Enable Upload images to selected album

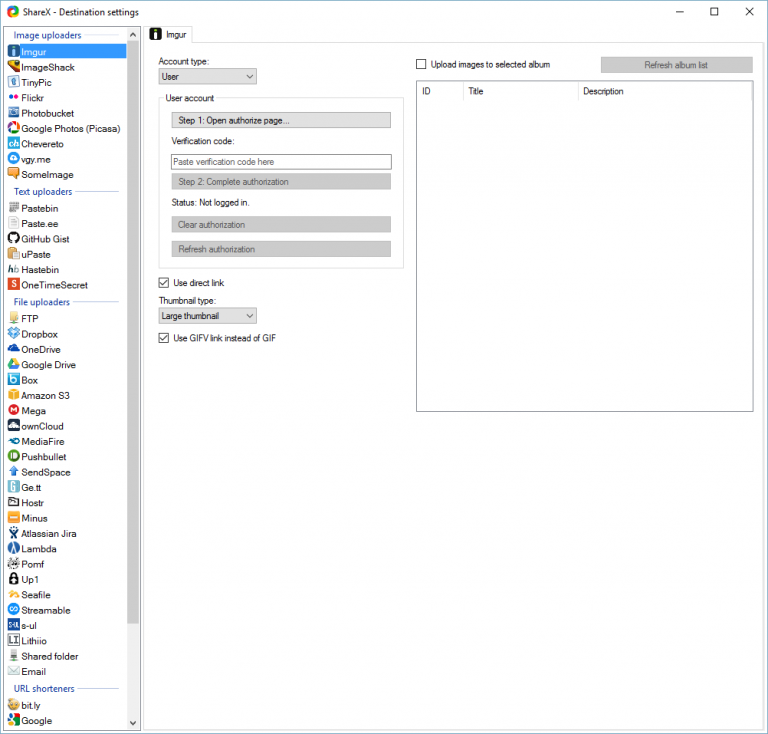click(x=421, y=64)
